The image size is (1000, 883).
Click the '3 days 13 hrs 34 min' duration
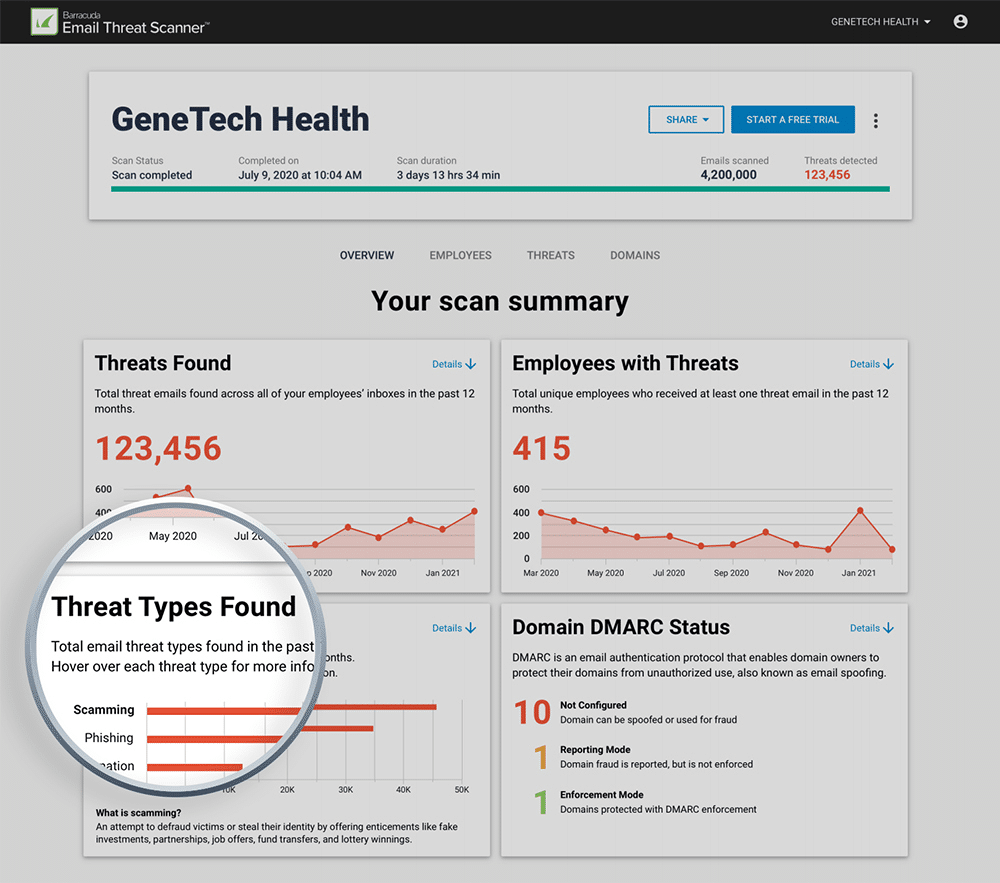tap(448, 175)
